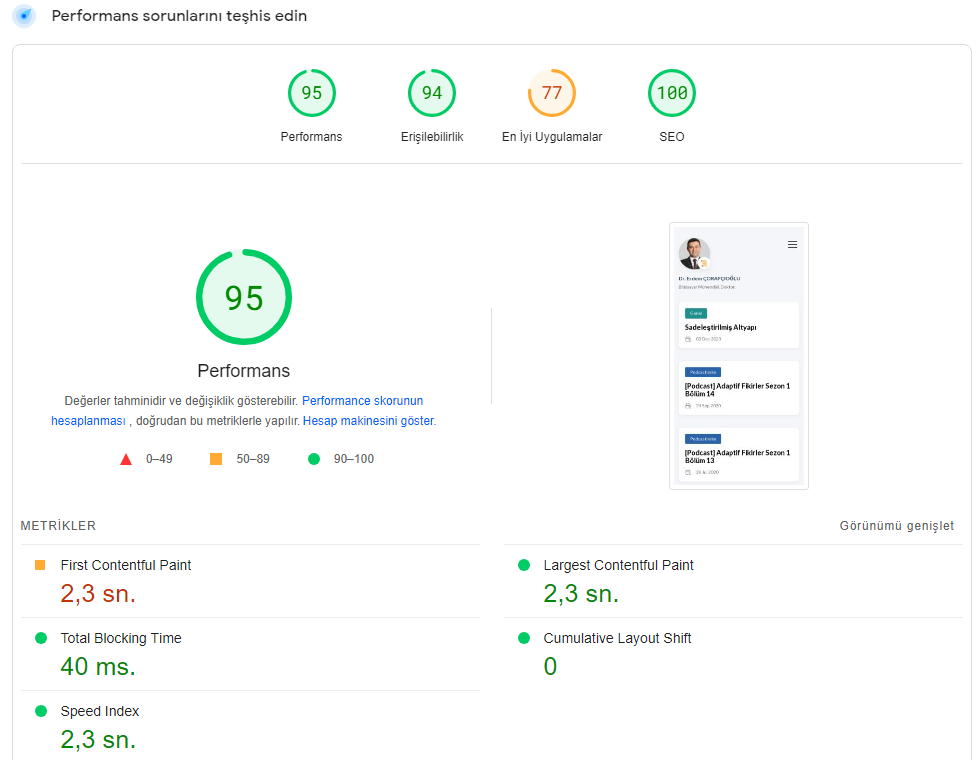Viewport: 979px width, 760px height.
Task: Expand metrics with Görünümü genişlet
Action: 896,526
